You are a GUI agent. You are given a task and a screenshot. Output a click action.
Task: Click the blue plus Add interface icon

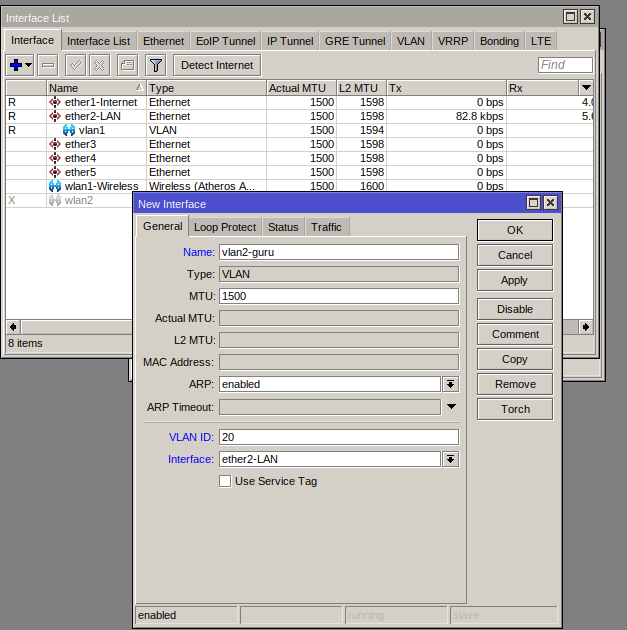pyautogui.click(x=16, y=65)
